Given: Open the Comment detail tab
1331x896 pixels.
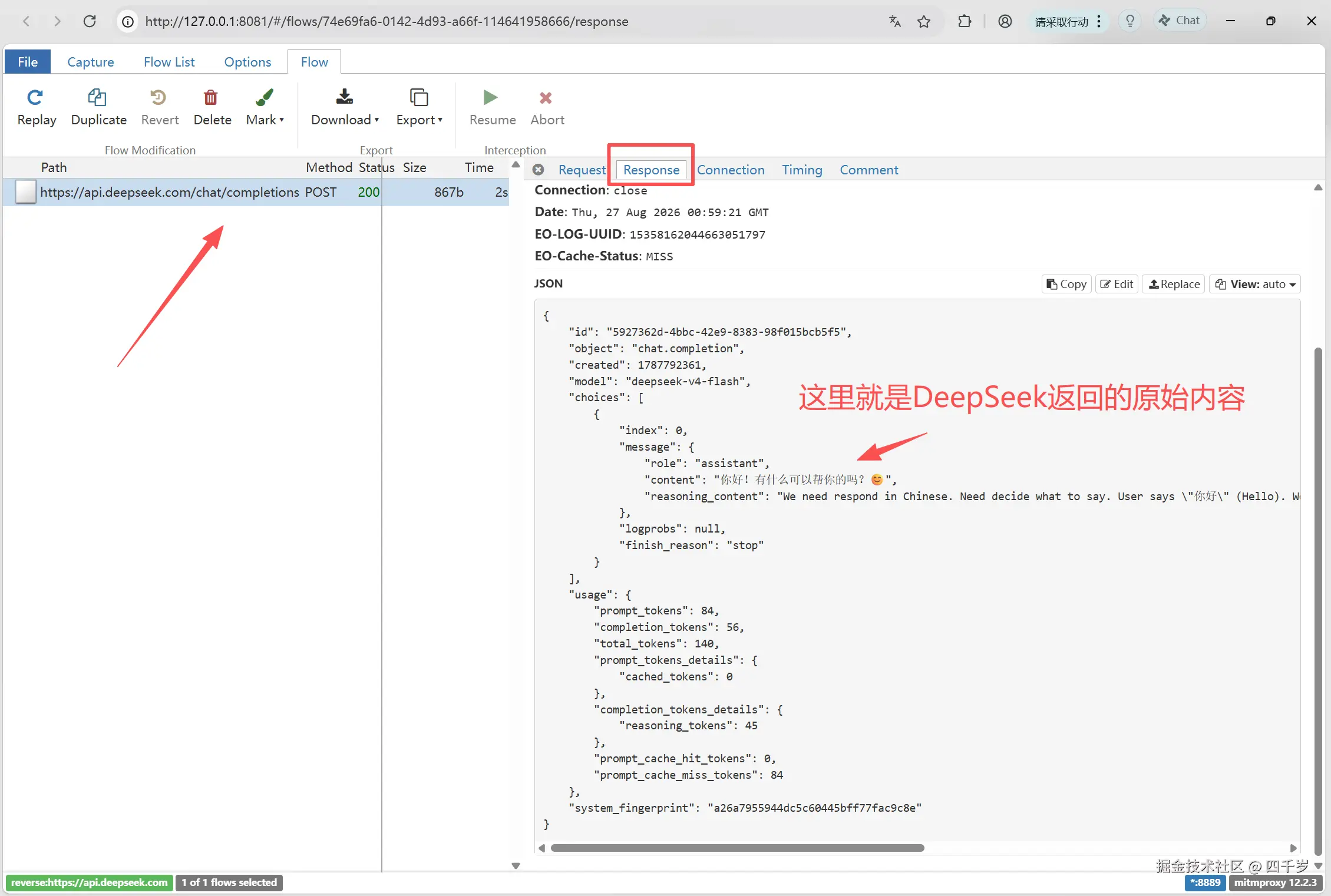Looking at the screenshot, I should click(868, 170).
